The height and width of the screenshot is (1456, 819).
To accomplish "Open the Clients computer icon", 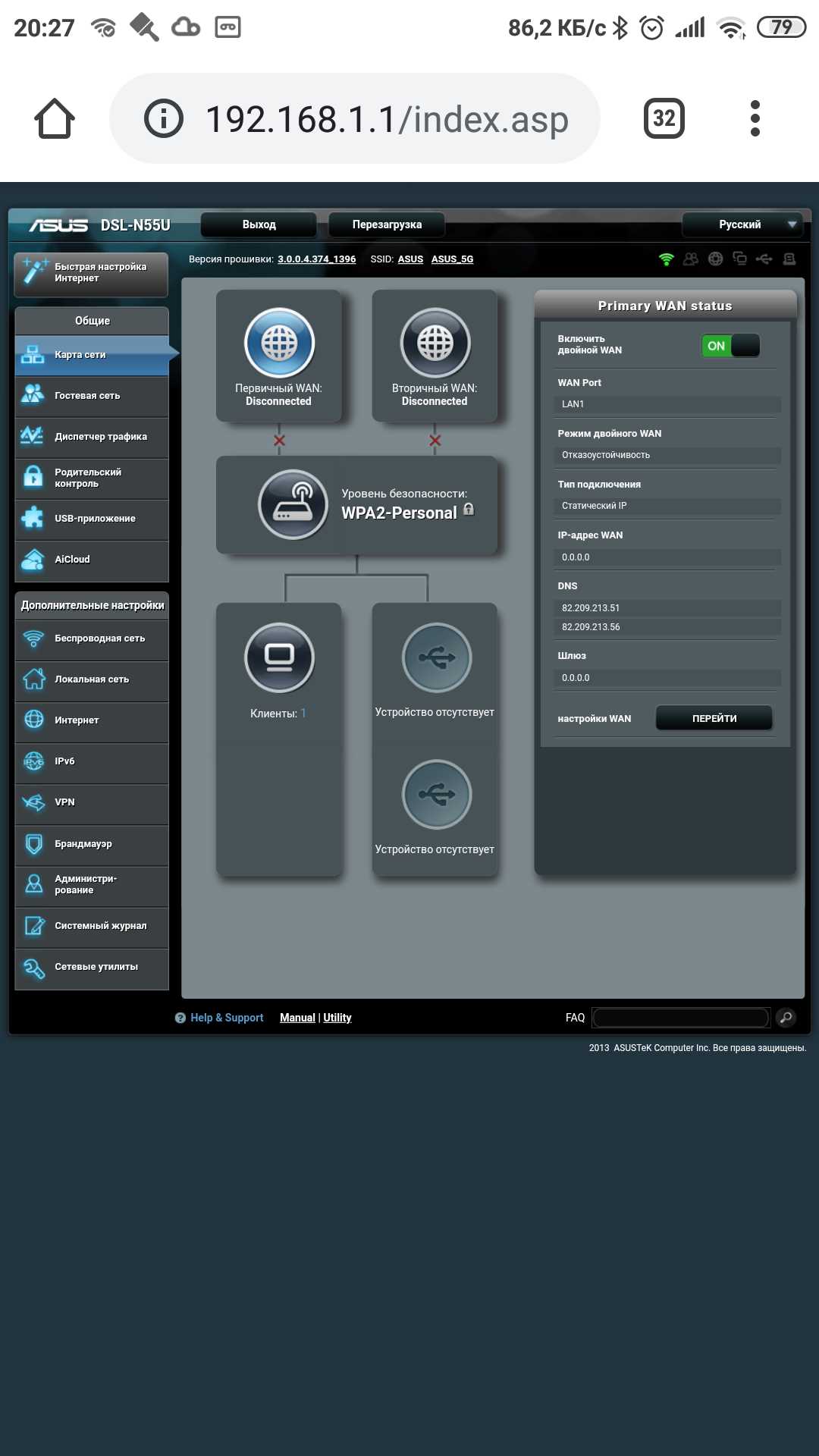I will pyautogui.click(x=279, y=657).
